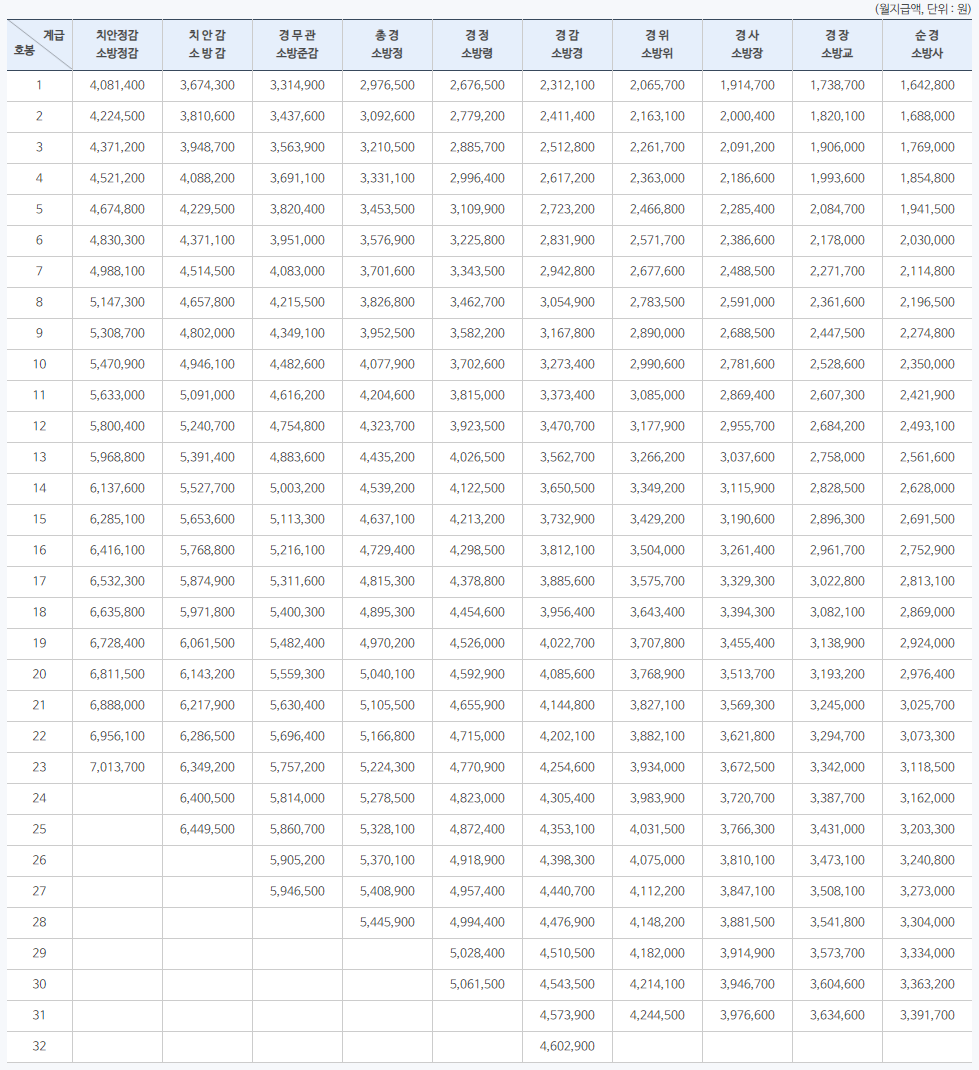
Task: Select the value 6,888,000
Action: (x=117, y=705)
